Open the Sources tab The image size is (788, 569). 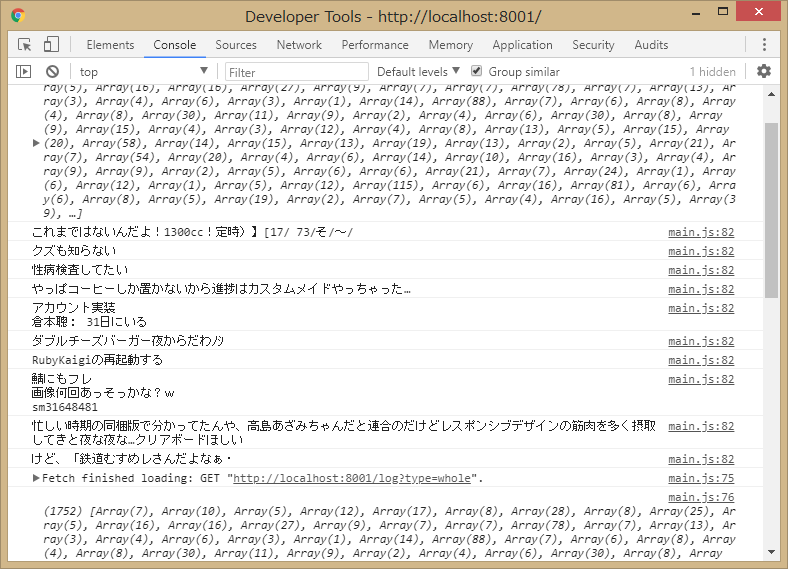(236, 45)
